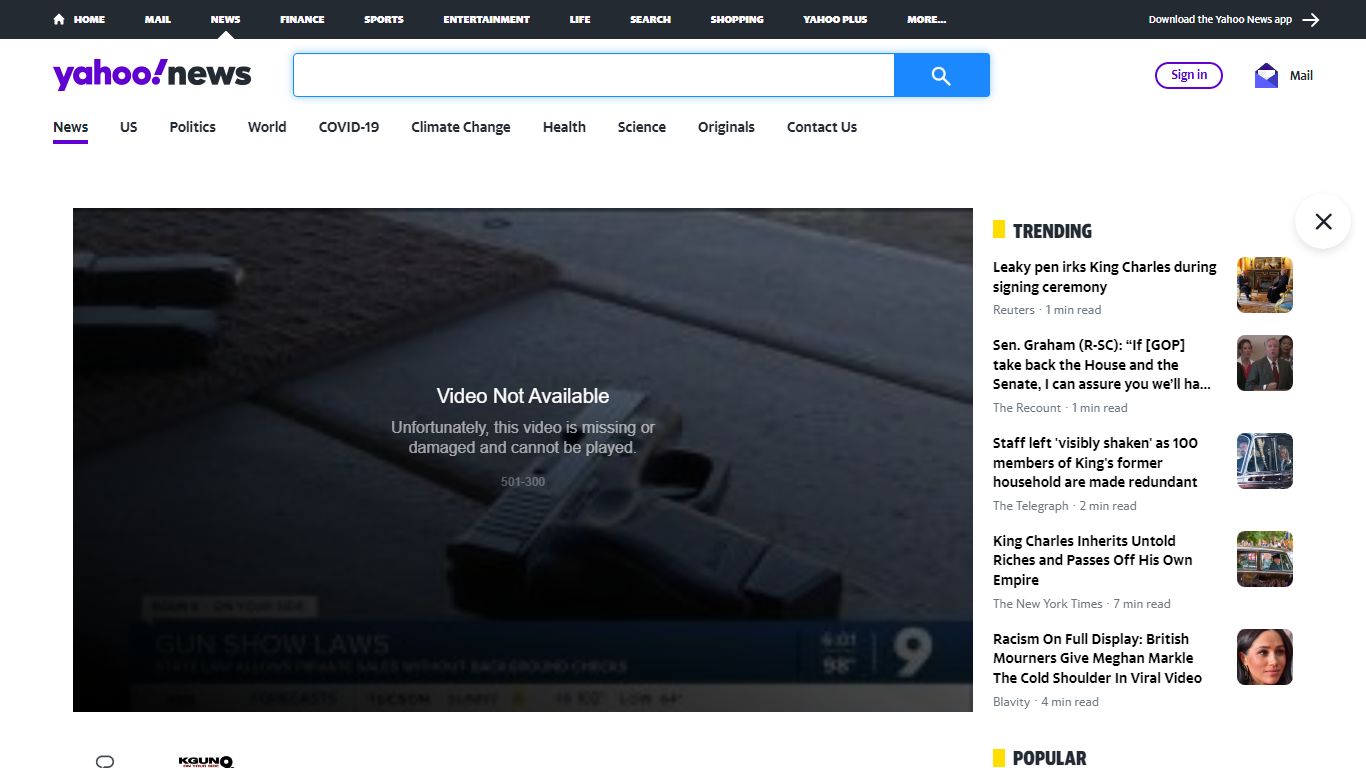Open the Climate Change tab
The image size is (1366, 768).
point(461,127)
